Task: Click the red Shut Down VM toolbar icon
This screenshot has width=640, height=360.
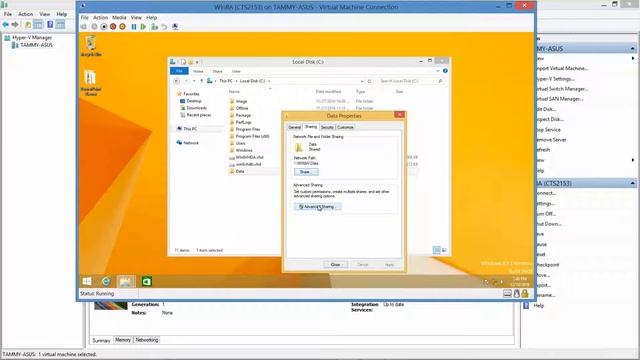Action: pos(113,27)
